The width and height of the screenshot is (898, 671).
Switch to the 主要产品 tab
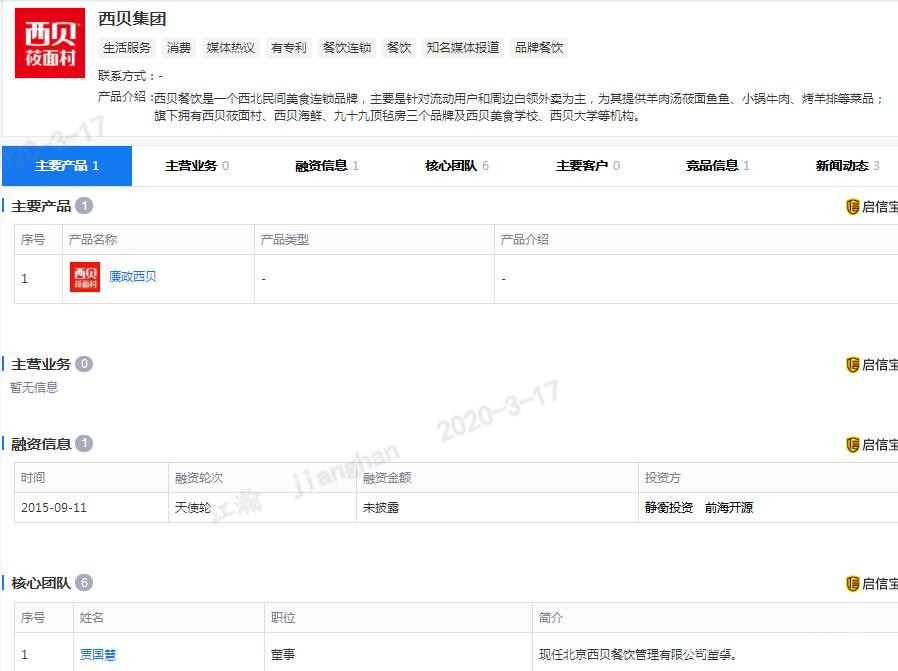tap(67, 166)
